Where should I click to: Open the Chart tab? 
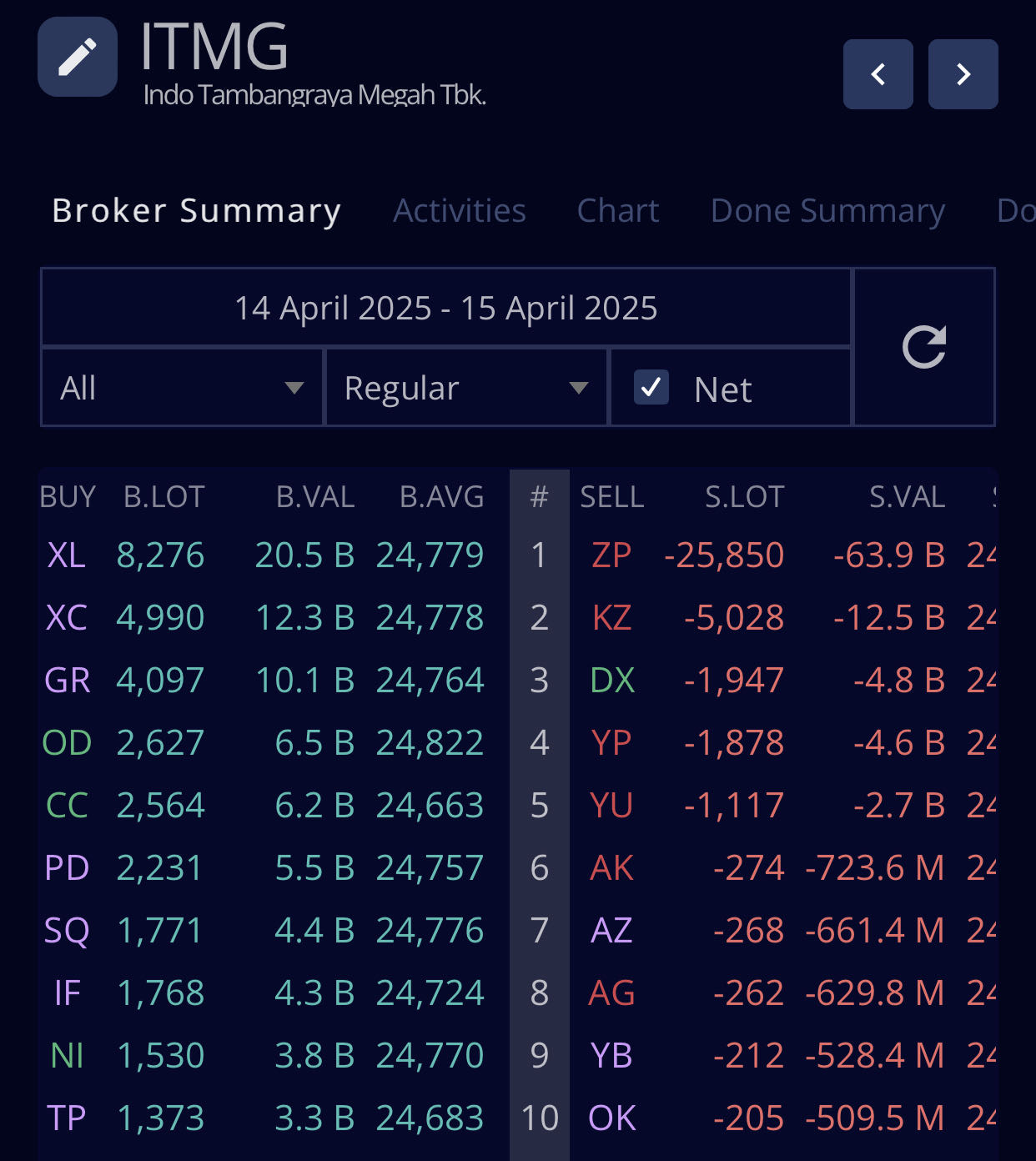[618, 211]
